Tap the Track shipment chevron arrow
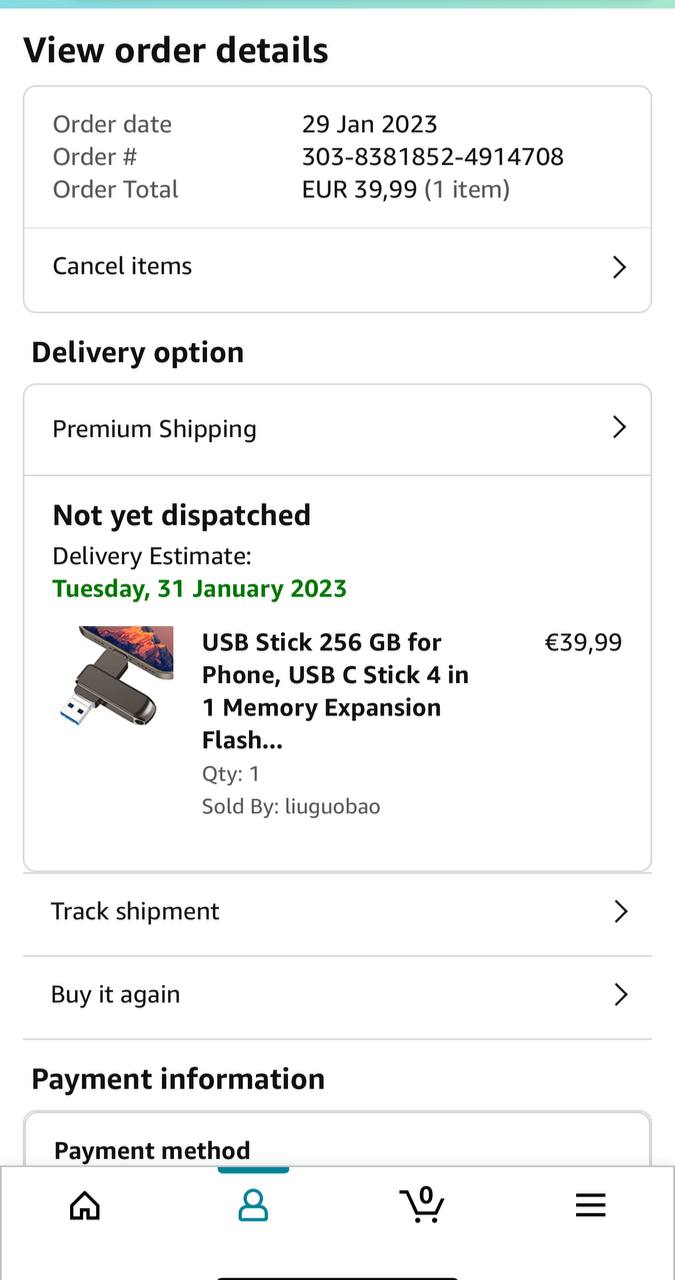The width and height of the screenshot is (675, 1280). pos(620,911)
